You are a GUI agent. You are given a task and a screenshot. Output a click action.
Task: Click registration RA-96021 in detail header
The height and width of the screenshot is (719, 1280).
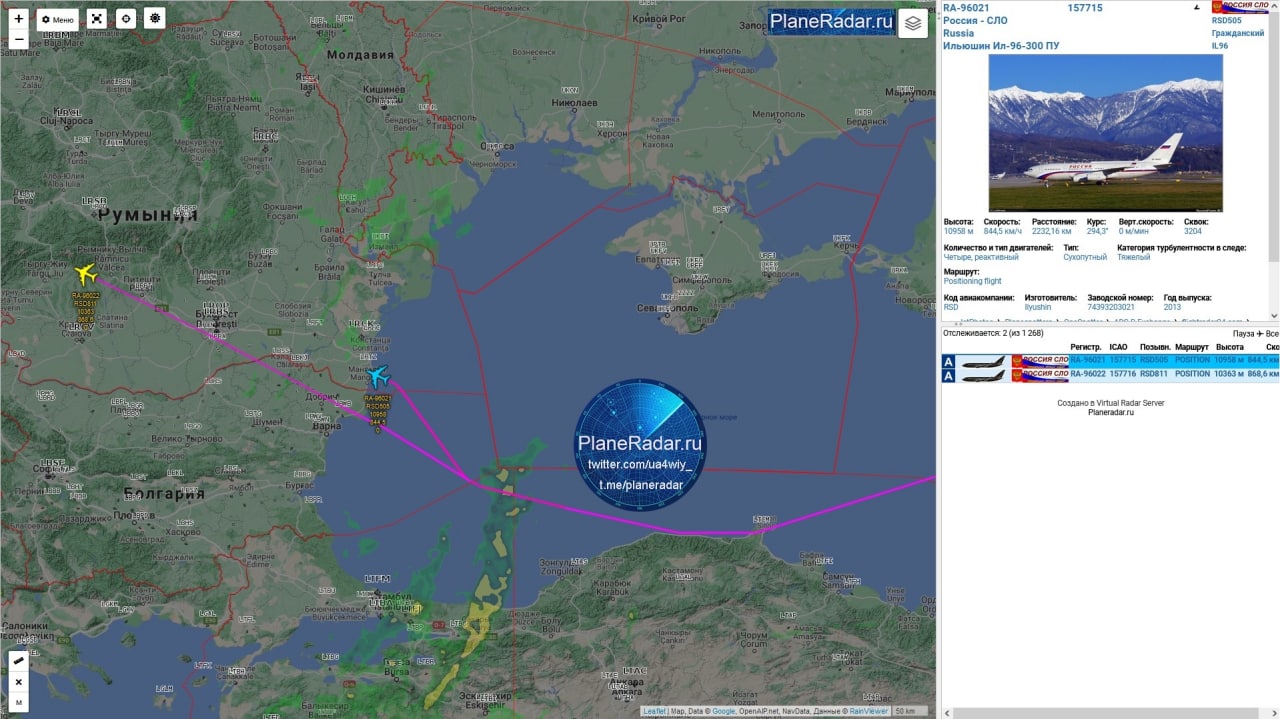click(966, 8)
